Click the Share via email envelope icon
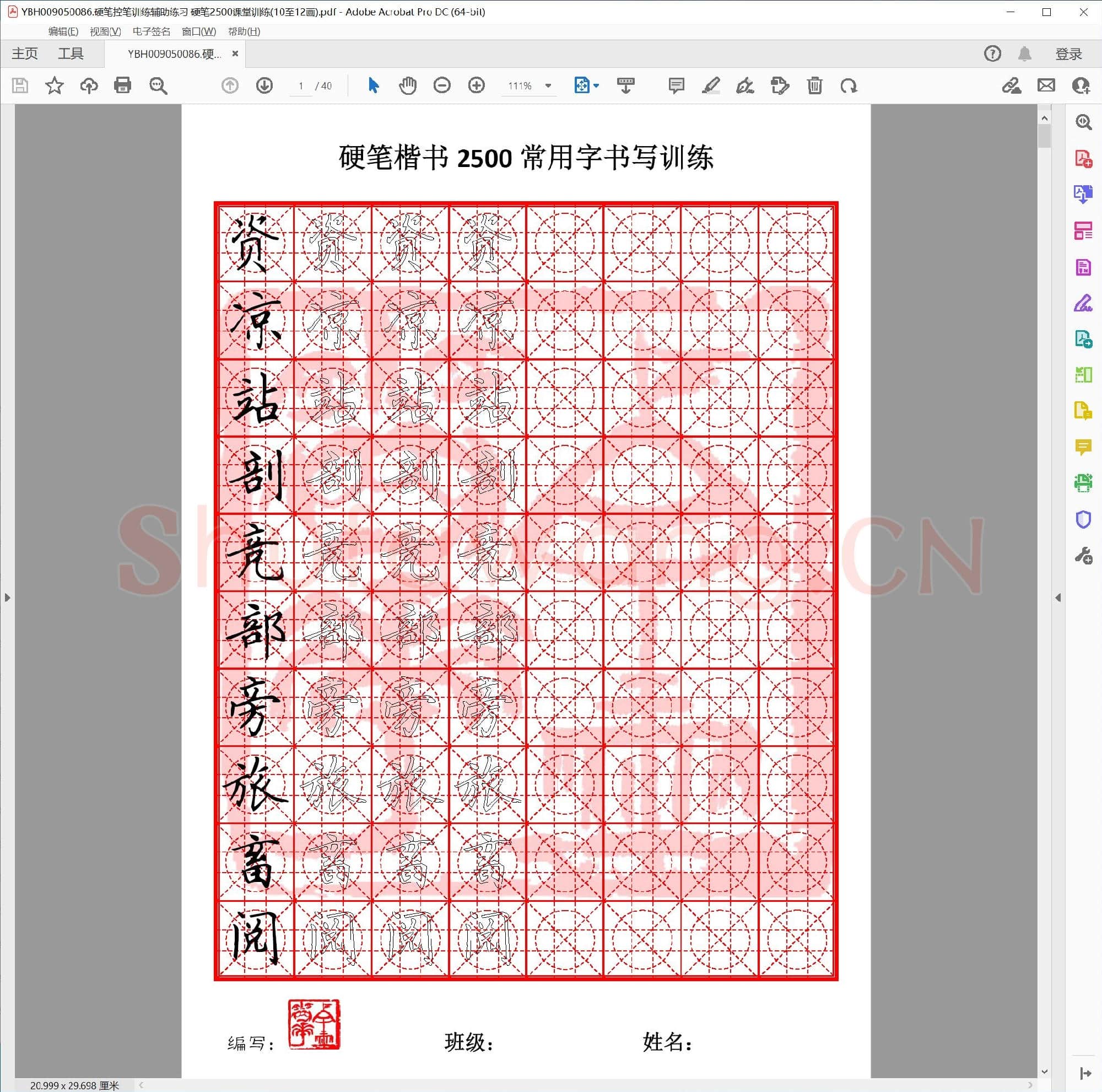Image resolution: width=1102 pixels, height=1092 pixels. [1046, 85]
